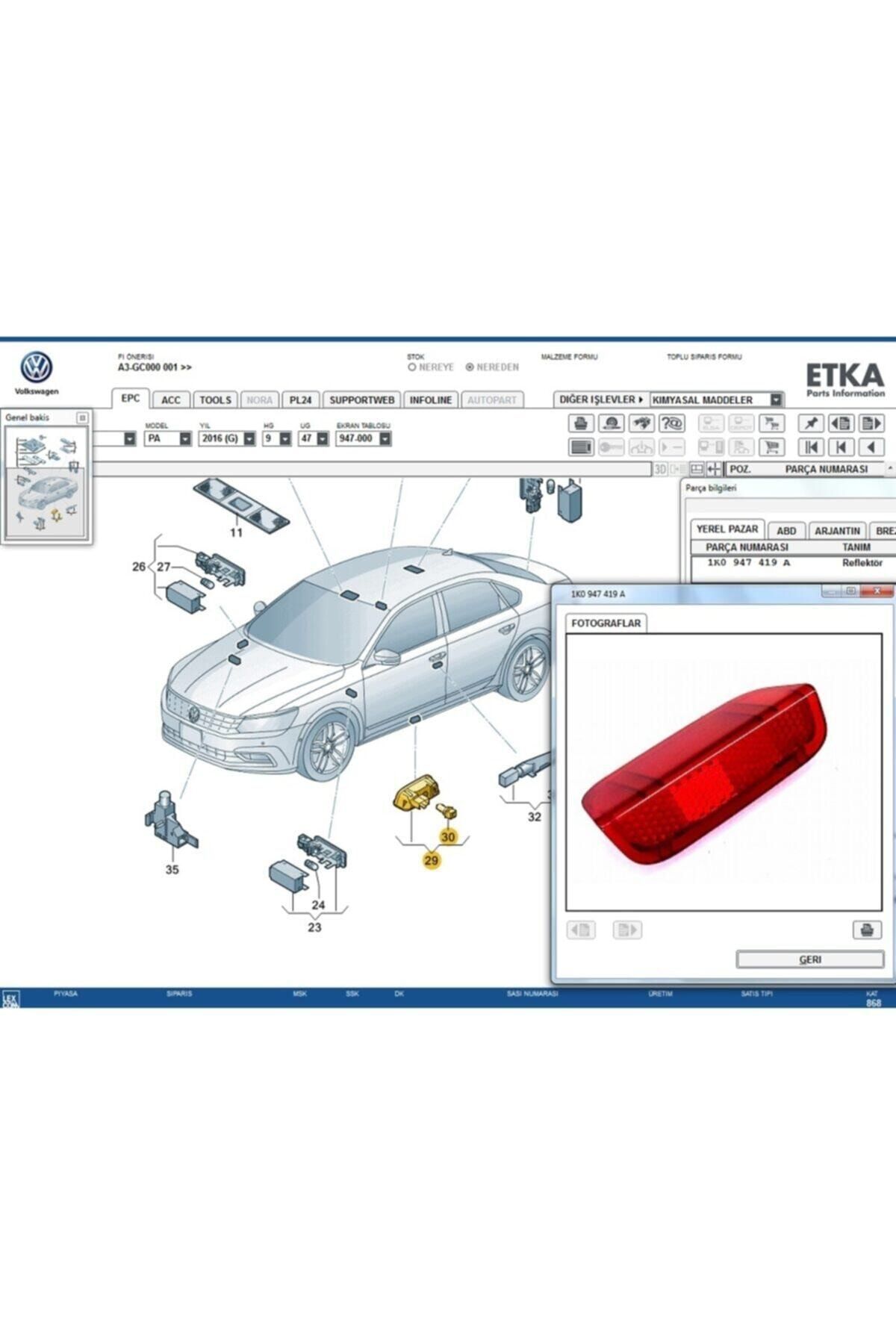This screenshot has height=1344, width=896.
Task: Click the PARÇA NUMARASI column header
Action: point(826,469)
